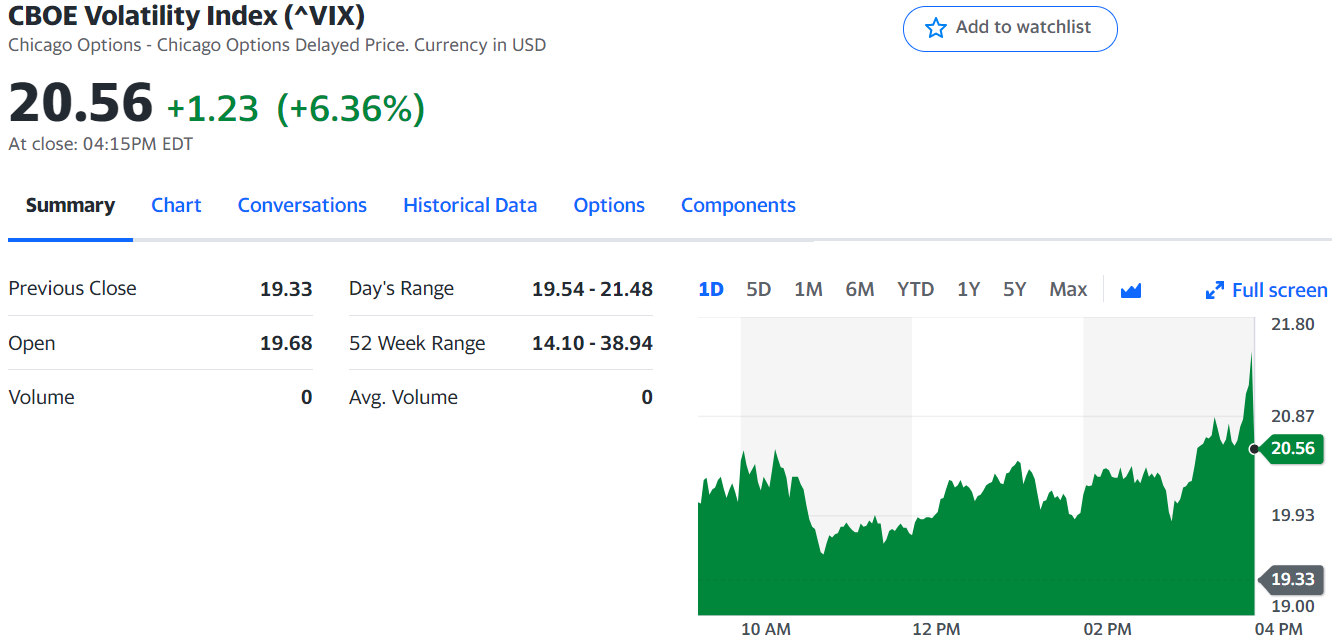Viewport: 1332px width, 643px height.
Task: Click the 52 Week Range label
Action: click(x=417, y=343)
